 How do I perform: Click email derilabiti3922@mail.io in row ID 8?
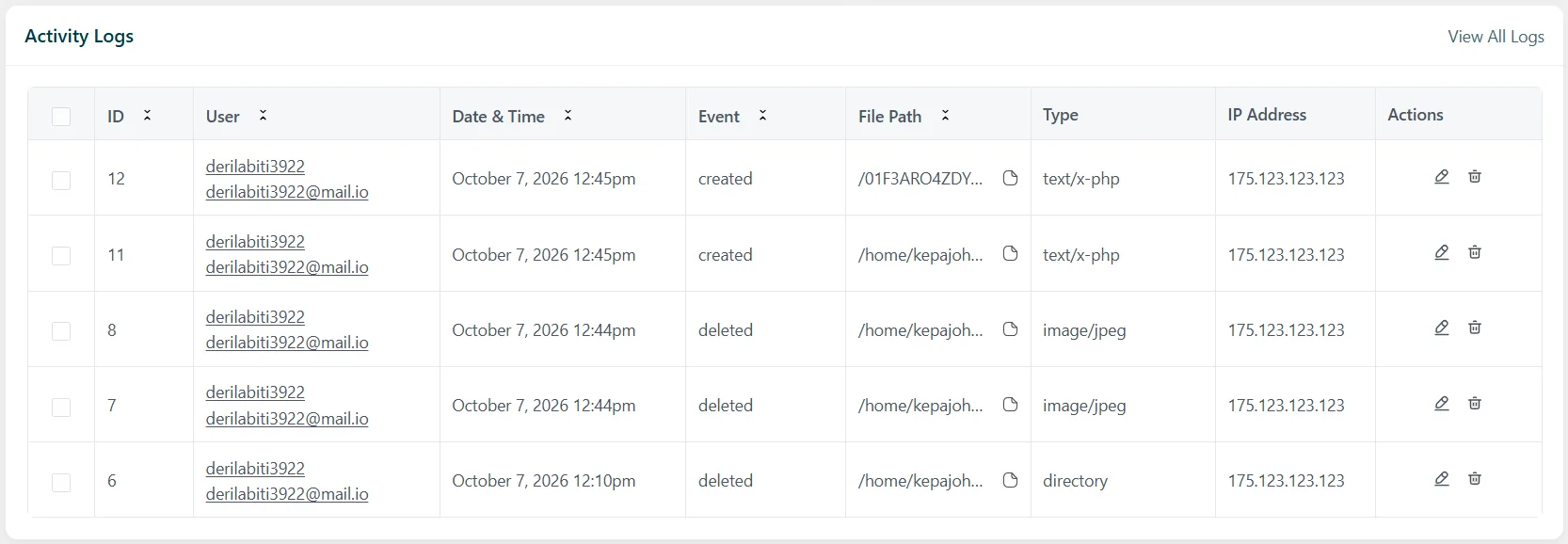point(287,342)
